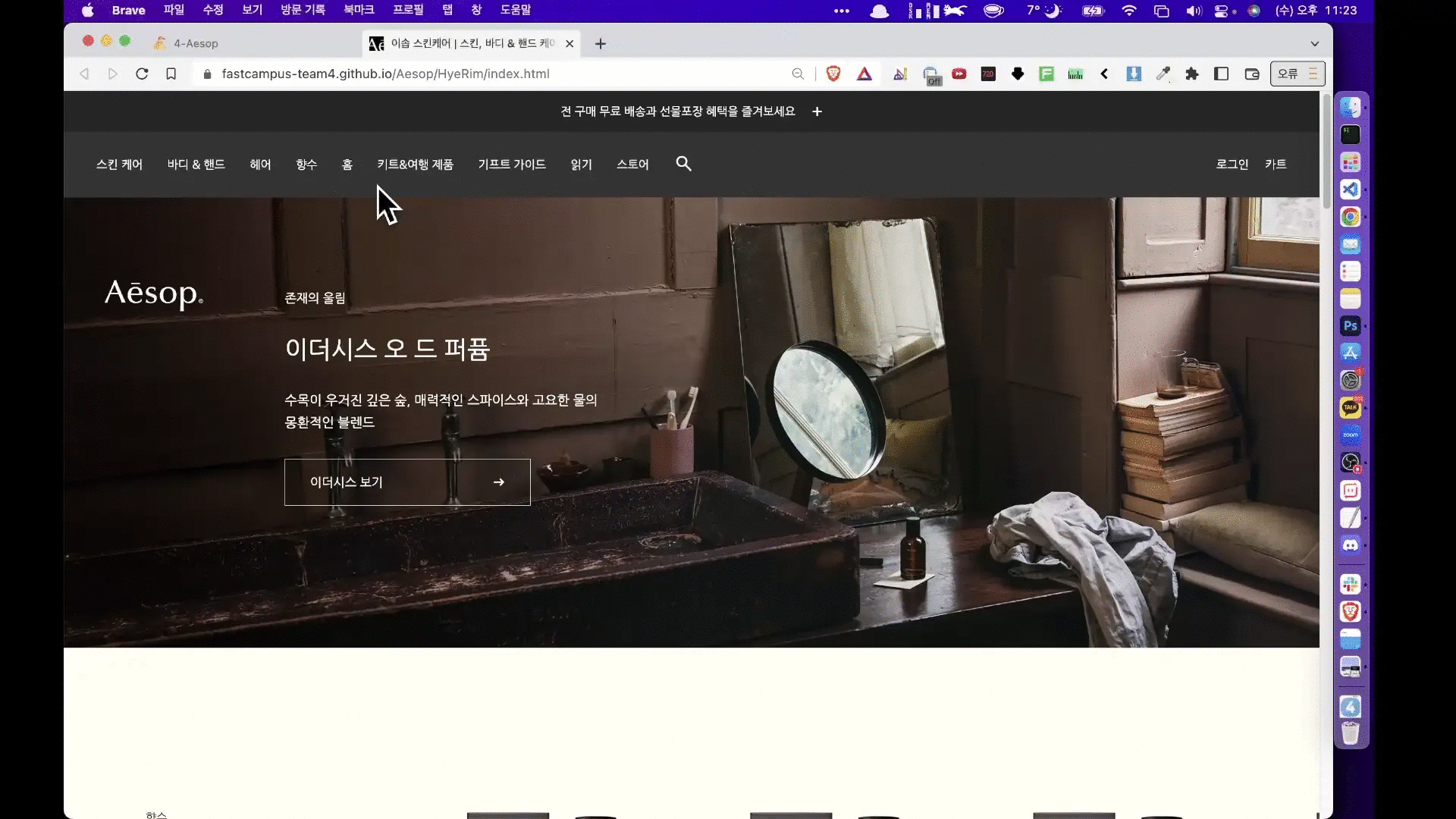This screenshot has width=1456, height=819.
Task: Click the eyedropper color picker extension icon
Action: click(1163, 74)
